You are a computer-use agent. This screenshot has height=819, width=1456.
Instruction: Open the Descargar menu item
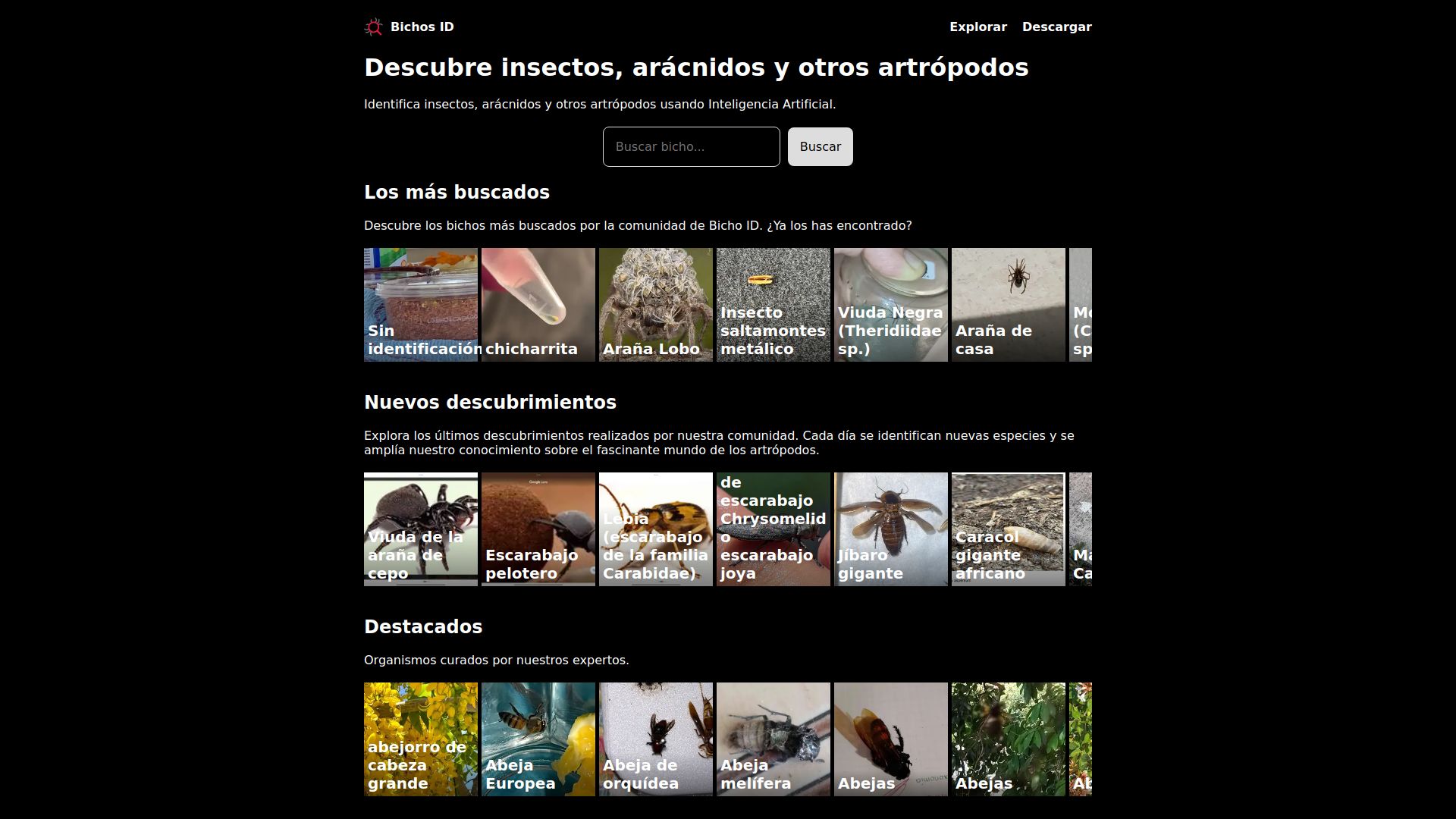coord(1057,27)
